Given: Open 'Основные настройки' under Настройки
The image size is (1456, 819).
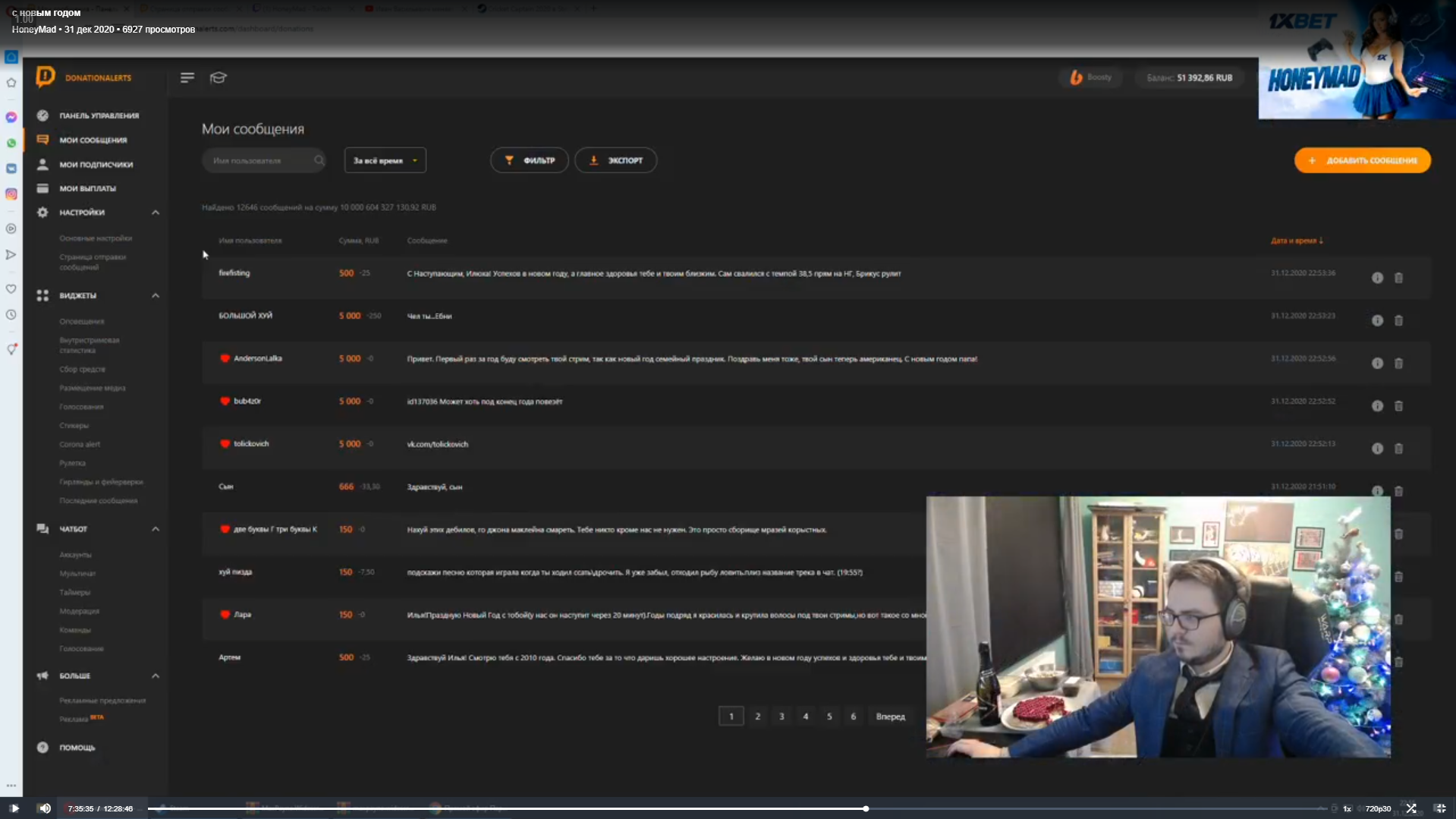Looking at the screenshot, I should point(96,238).
